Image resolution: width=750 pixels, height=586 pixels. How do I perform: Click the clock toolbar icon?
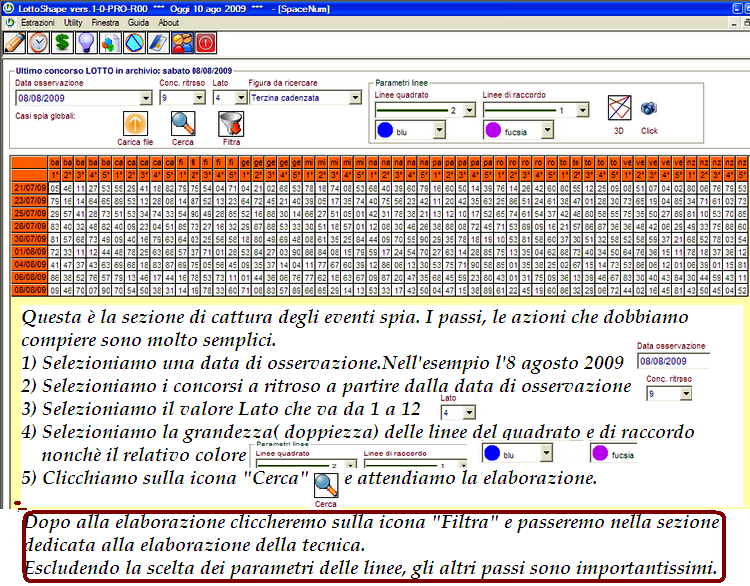coord(38,43)
